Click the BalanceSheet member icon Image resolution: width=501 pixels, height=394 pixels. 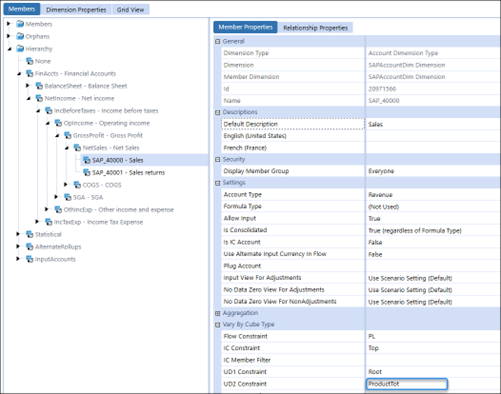point(39,86)
